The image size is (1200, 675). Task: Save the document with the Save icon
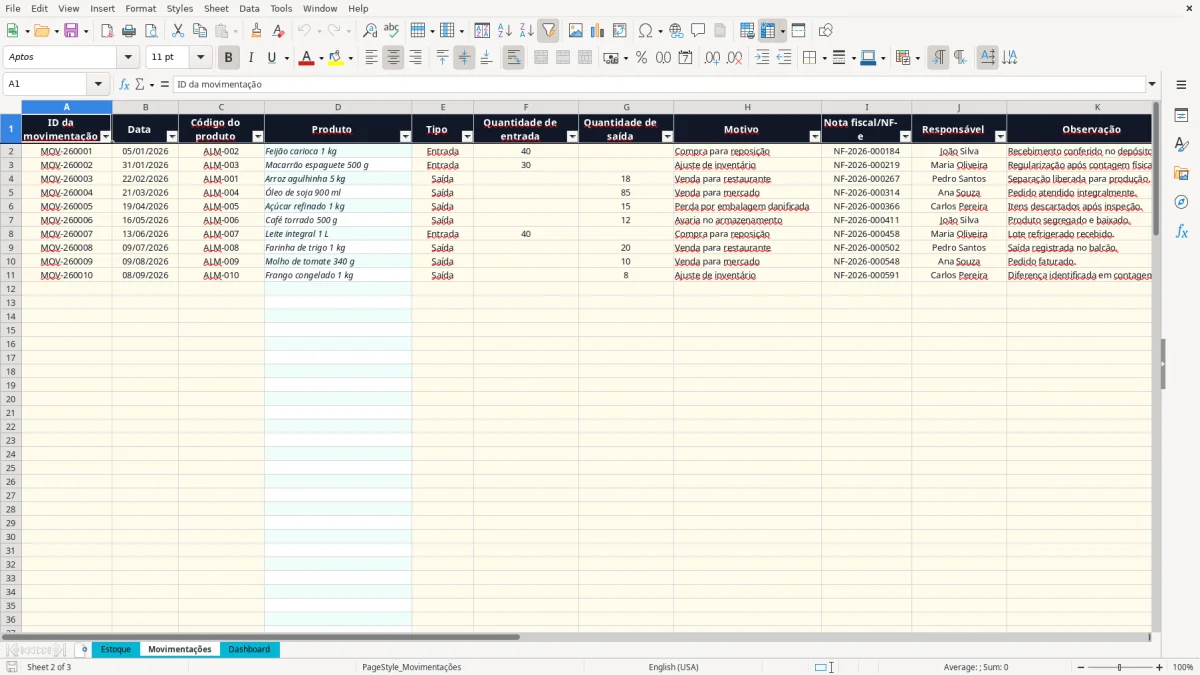point(71,31)
